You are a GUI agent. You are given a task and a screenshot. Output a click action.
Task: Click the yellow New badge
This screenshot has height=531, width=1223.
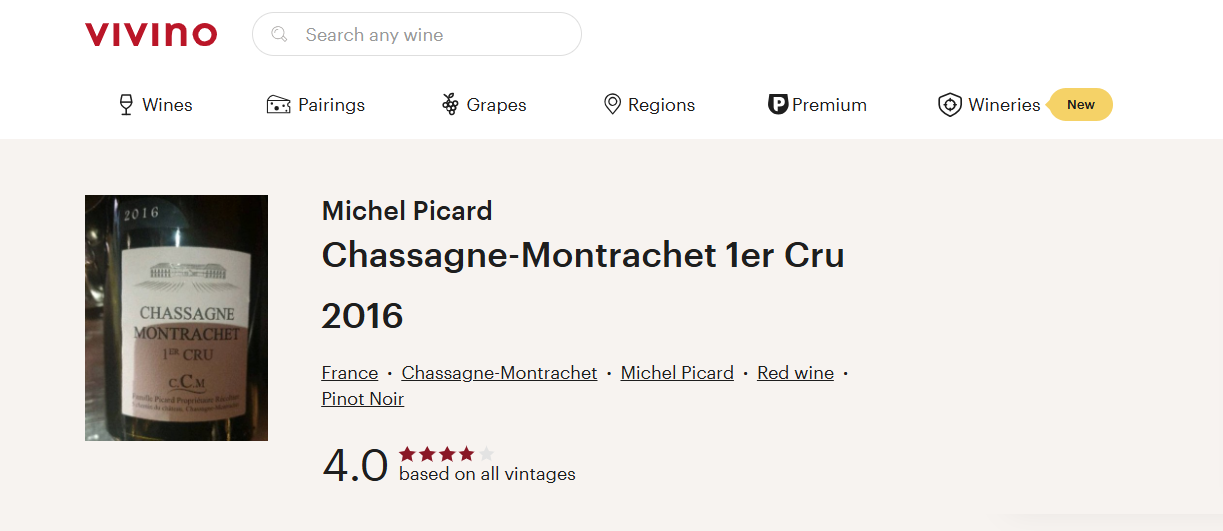pos(1080,105)
